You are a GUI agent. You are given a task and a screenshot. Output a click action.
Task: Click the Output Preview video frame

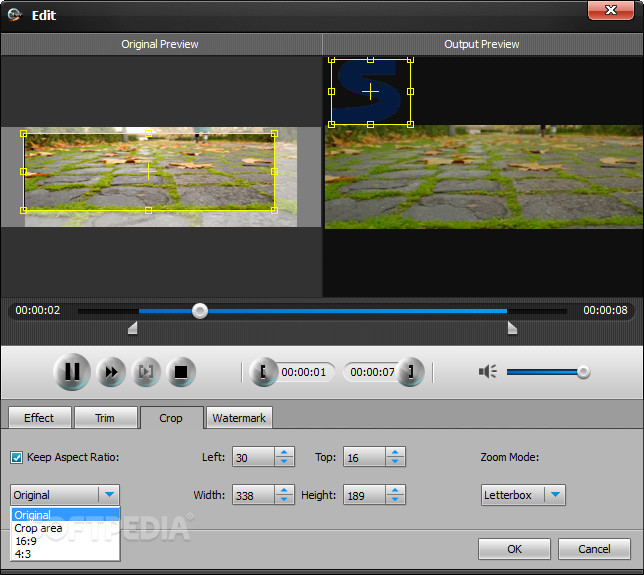[484, 177]
